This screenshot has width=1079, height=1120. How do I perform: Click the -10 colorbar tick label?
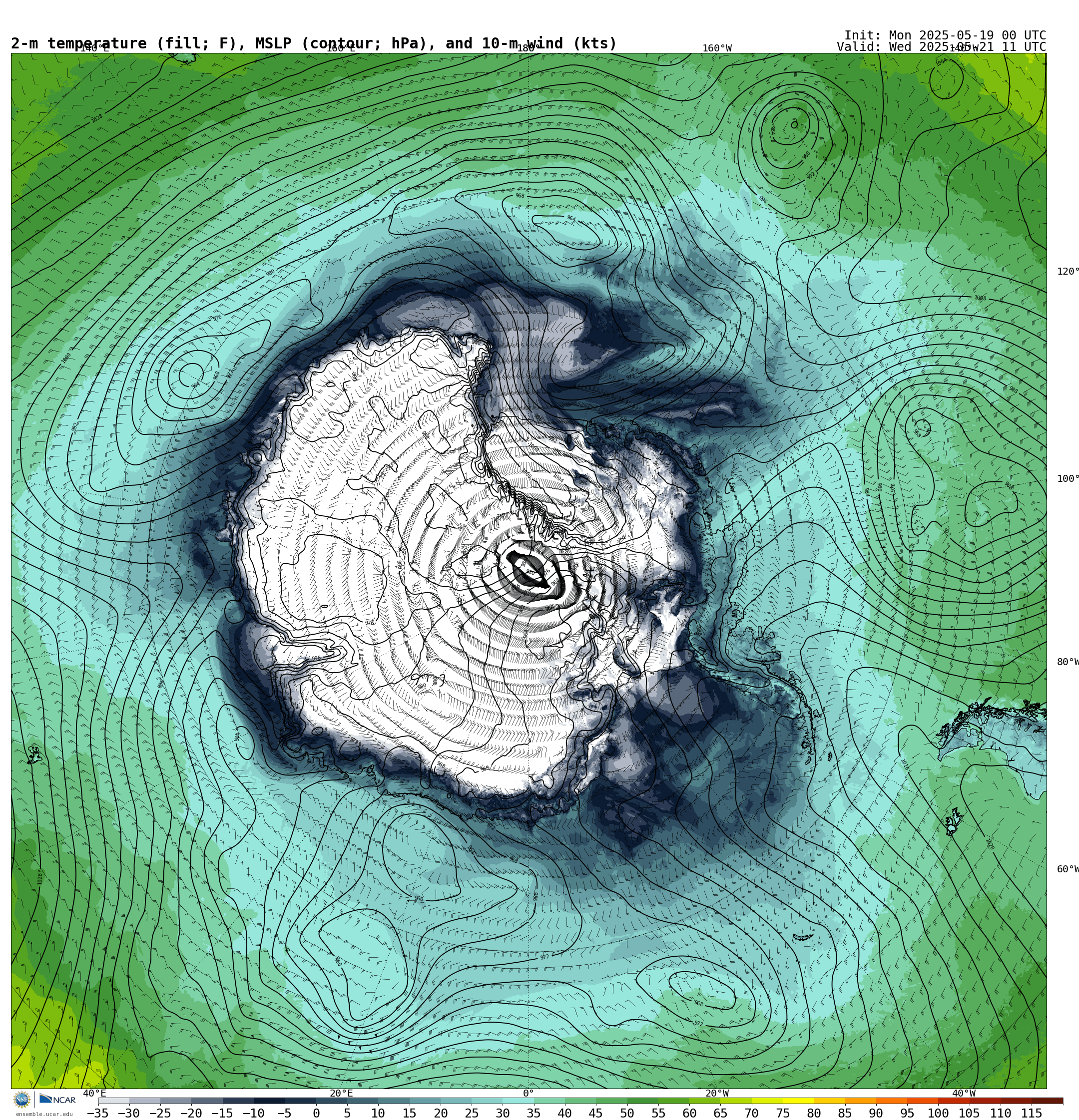[253, 1113]
